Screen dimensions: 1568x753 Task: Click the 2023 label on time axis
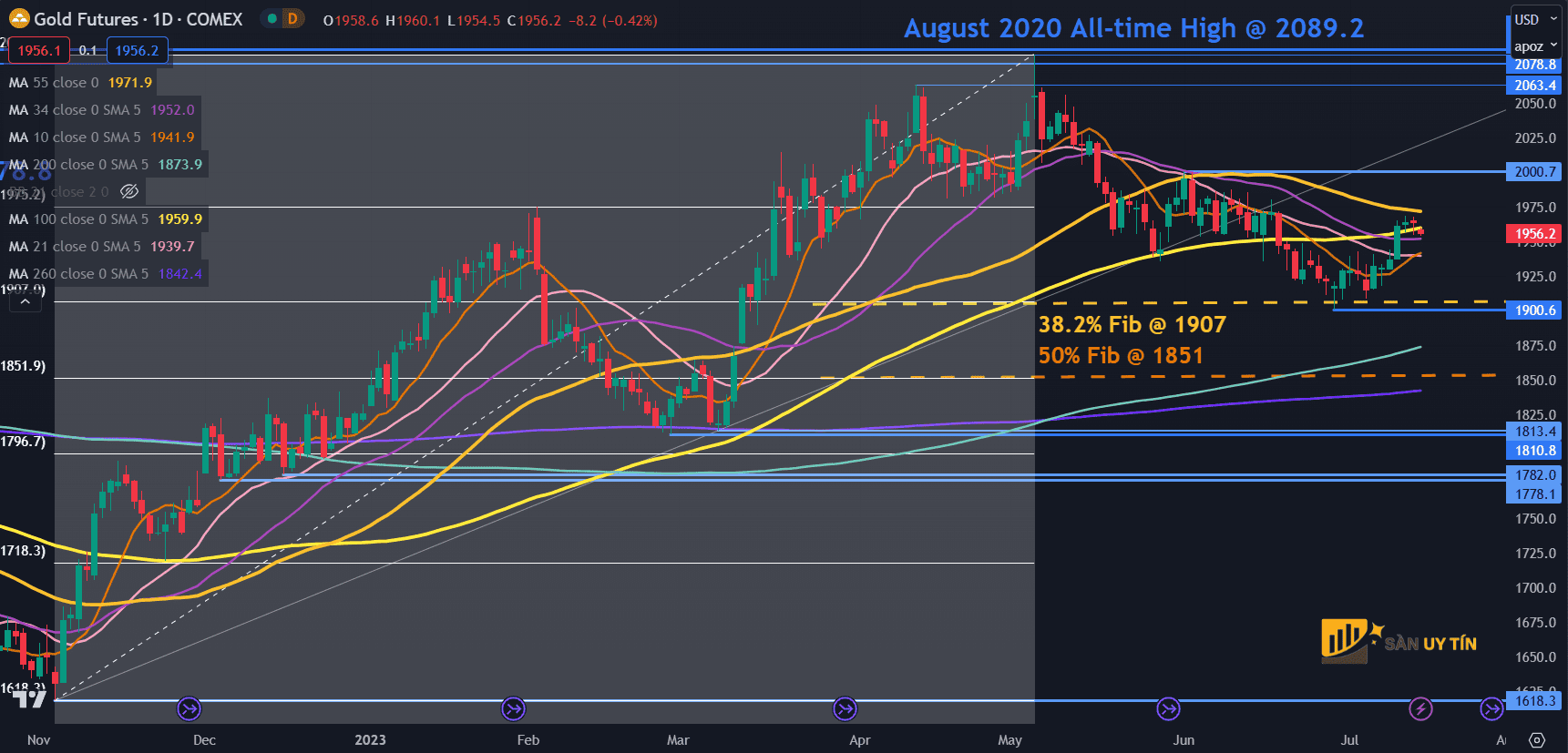pos(370,739)
